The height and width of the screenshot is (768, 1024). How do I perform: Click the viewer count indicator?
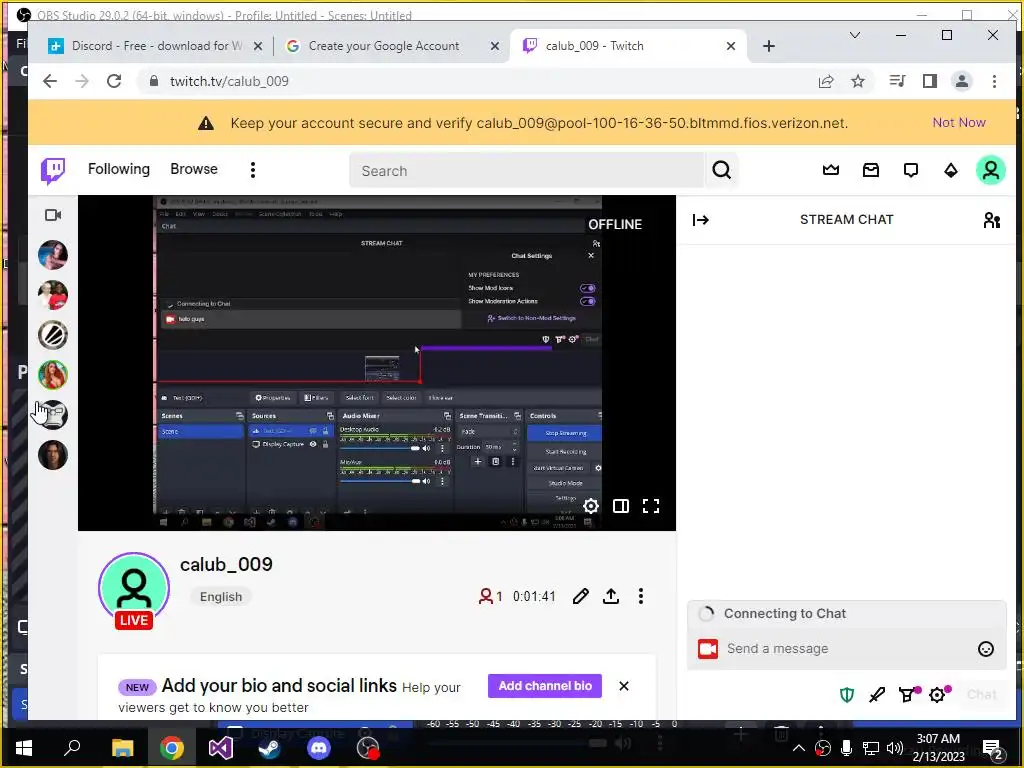pos(490,596)
